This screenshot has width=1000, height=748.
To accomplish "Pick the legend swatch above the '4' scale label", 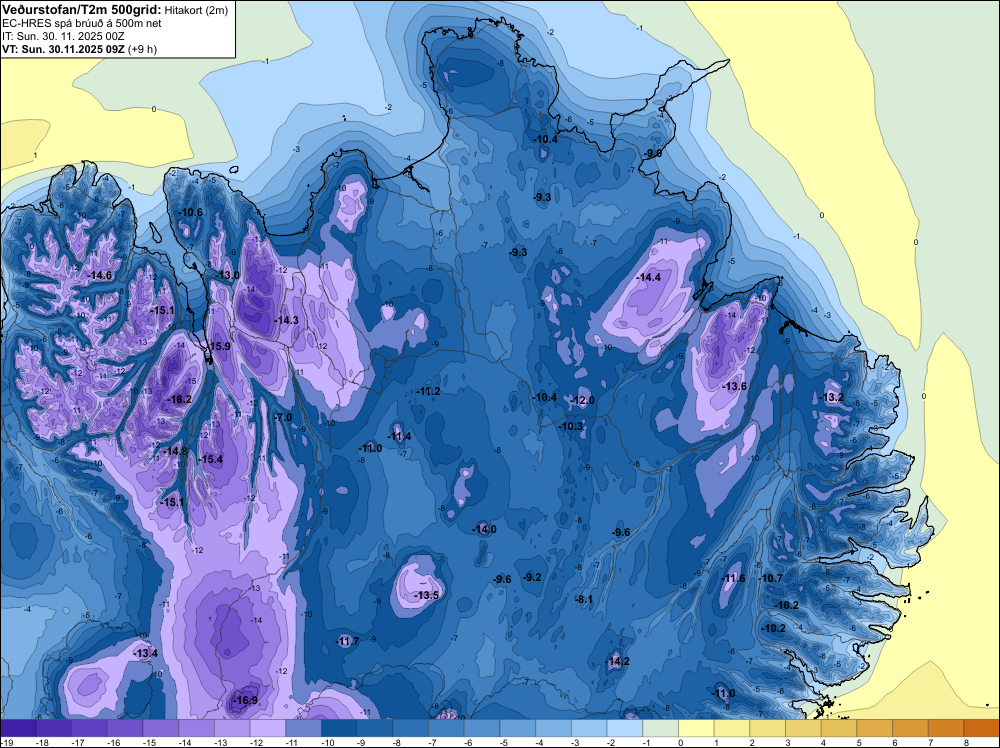I will (839, 728).
